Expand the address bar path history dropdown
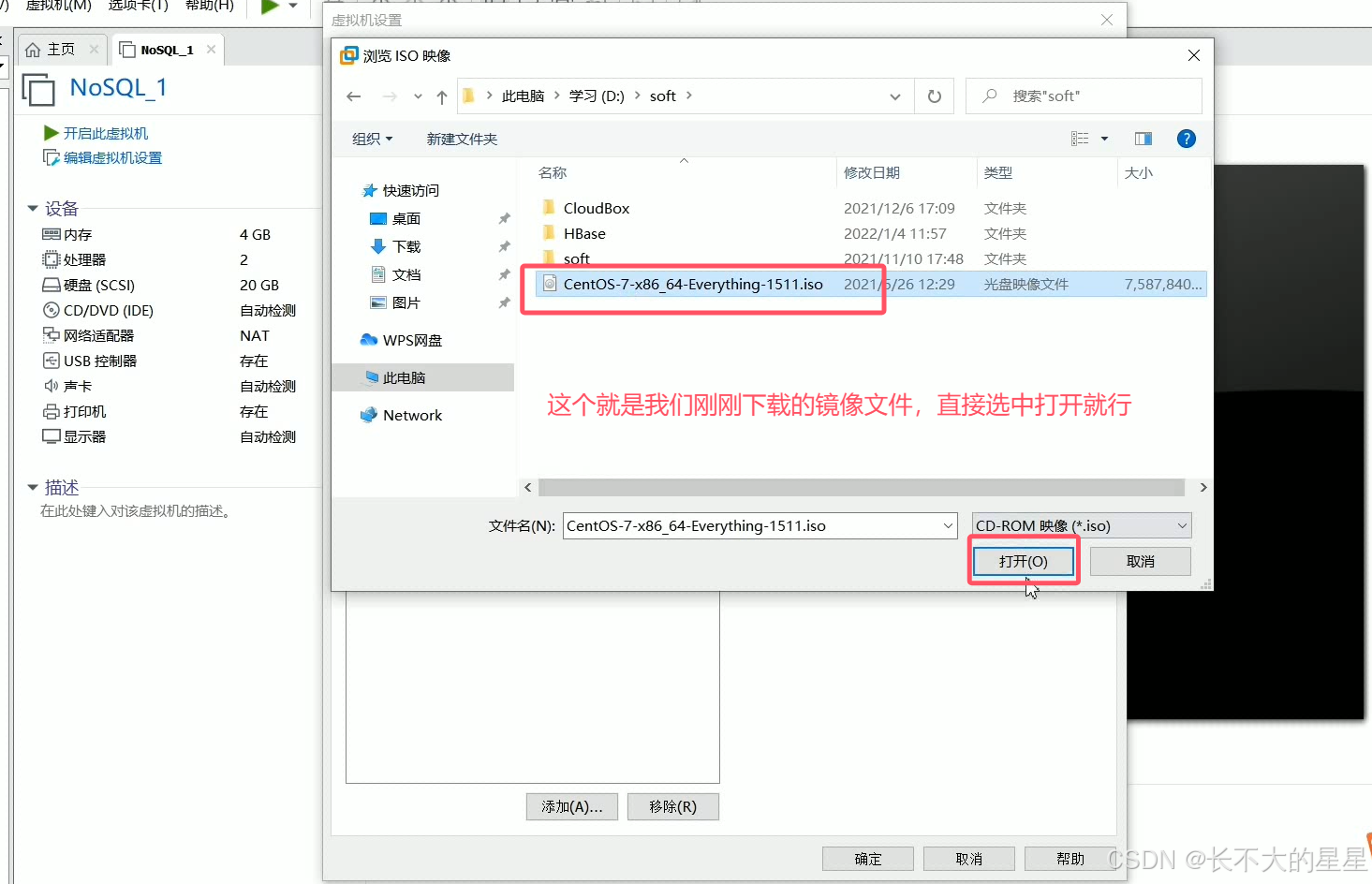The width and height of the screenshot is (1372, 884). pyautogui.click(x=895, y=96)
